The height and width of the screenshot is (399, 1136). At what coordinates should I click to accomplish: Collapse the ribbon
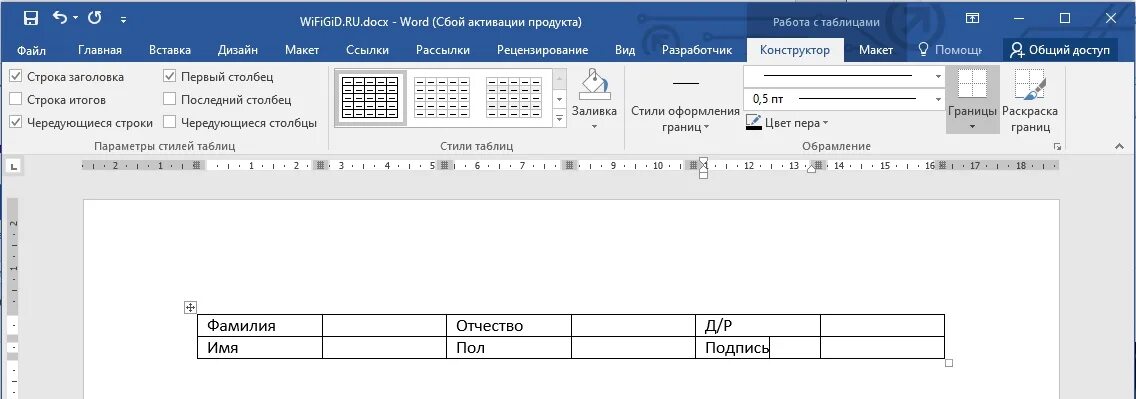point(1119,146)
